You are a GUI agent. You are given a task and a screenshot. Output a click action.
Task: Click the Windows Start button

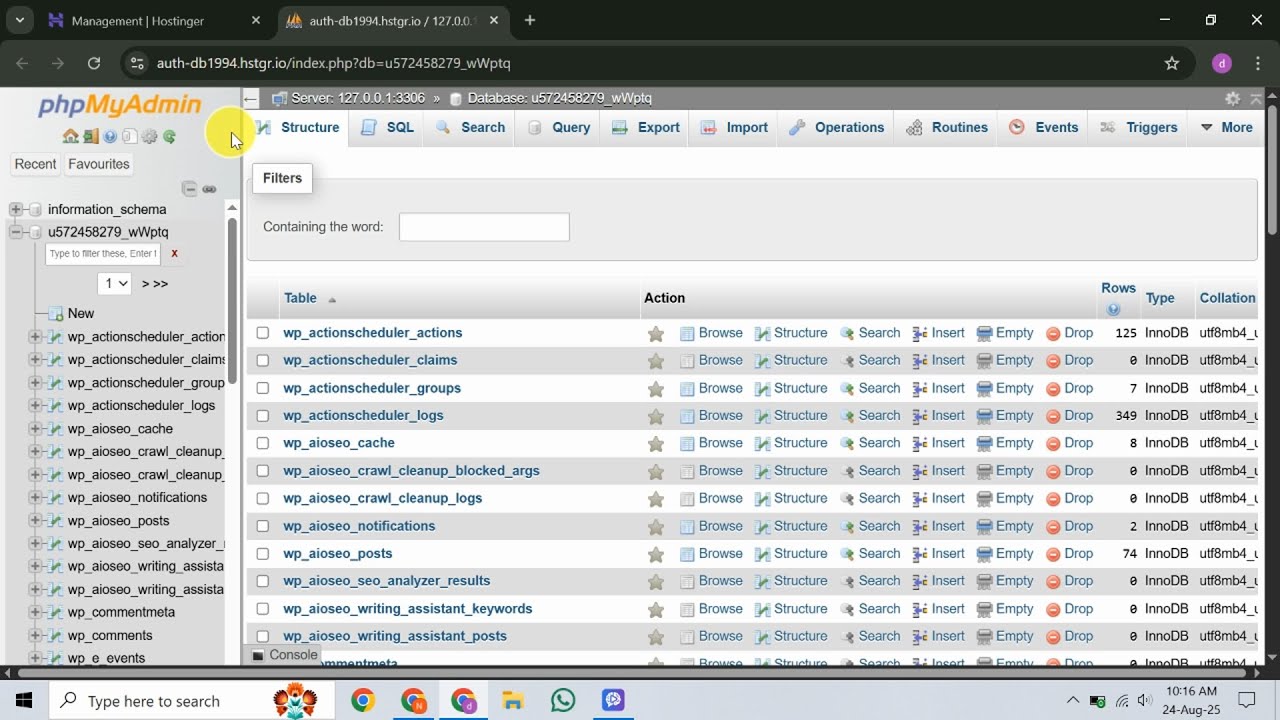[24, 701]
